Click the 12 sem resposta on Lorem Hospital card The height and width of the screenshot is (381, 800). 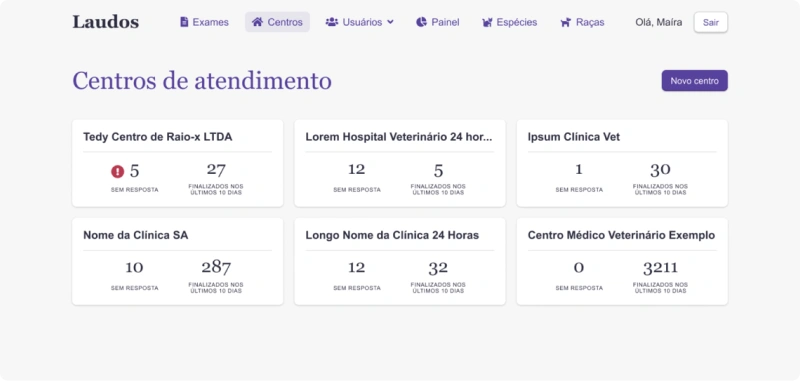tap(357, 170)
